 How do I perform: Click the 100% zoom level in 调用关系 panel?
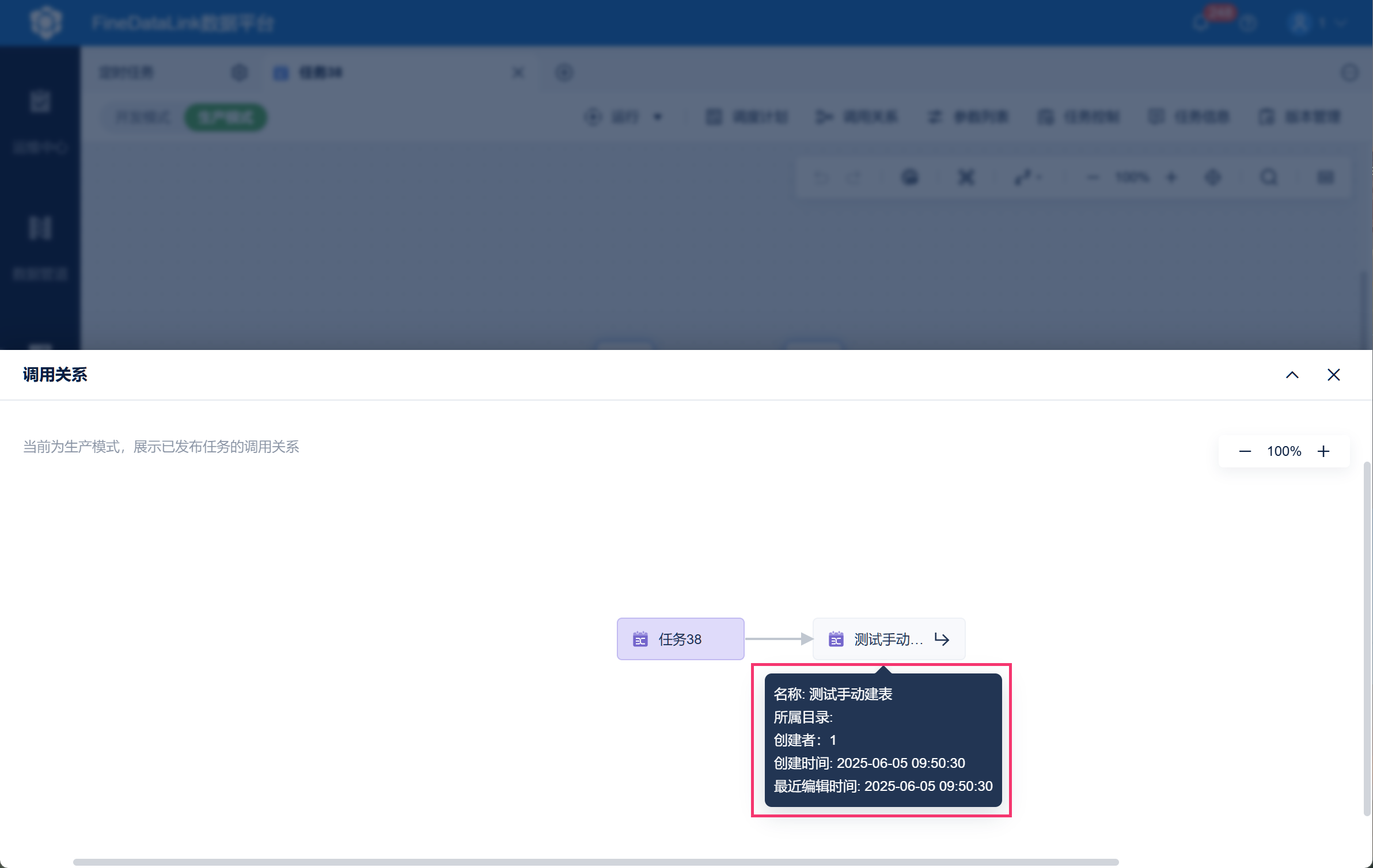1284,451
